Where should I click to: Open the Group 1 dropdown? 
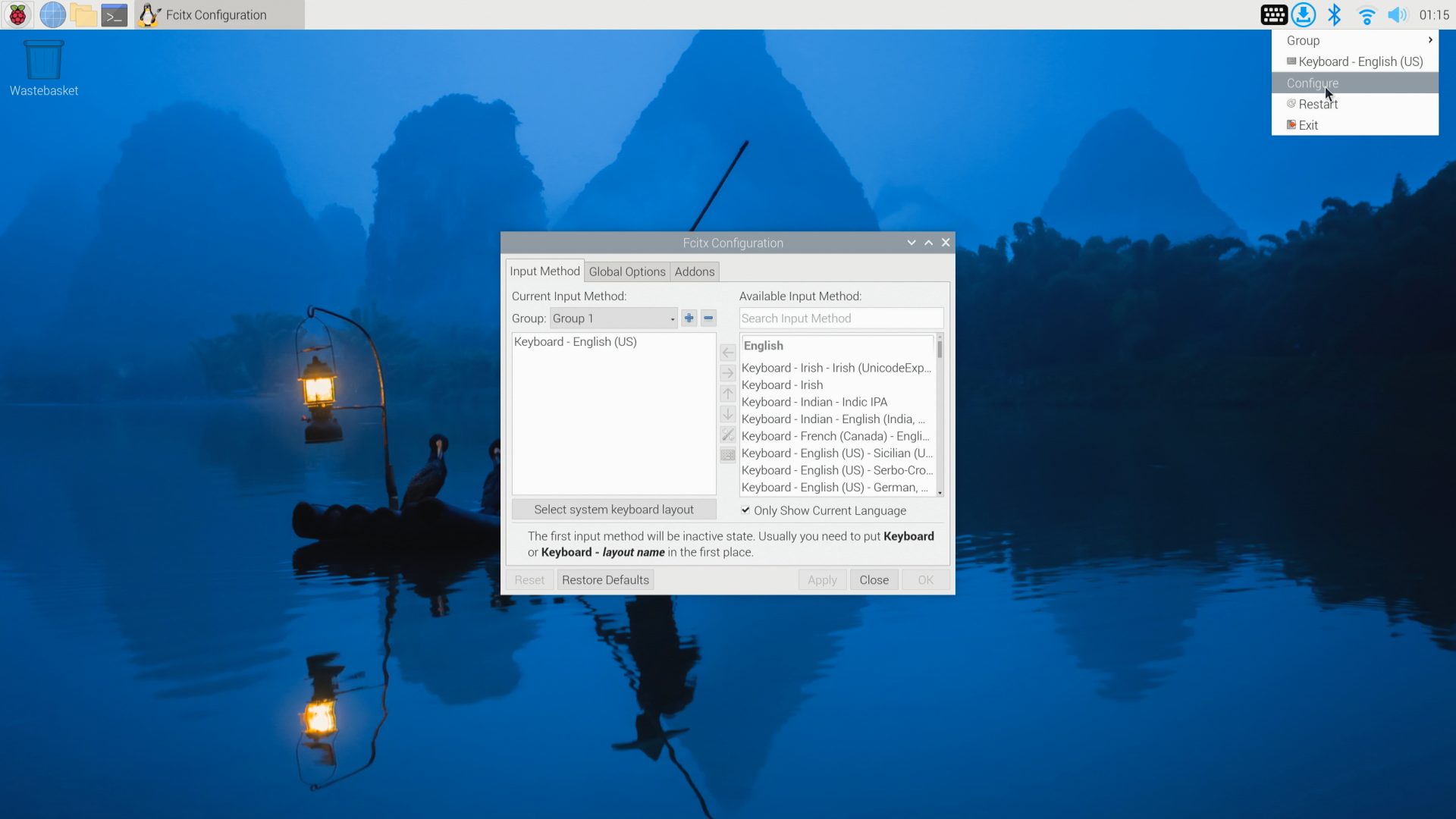(613, 318)
